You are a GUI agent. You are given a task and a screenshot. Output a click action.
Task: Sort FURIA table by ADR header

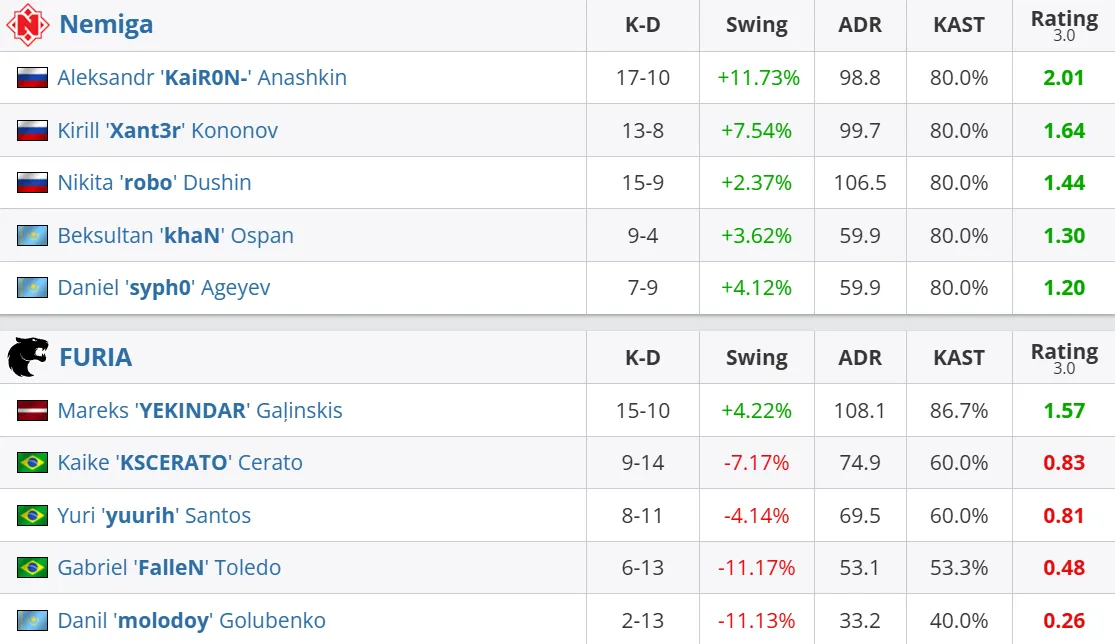860,358
